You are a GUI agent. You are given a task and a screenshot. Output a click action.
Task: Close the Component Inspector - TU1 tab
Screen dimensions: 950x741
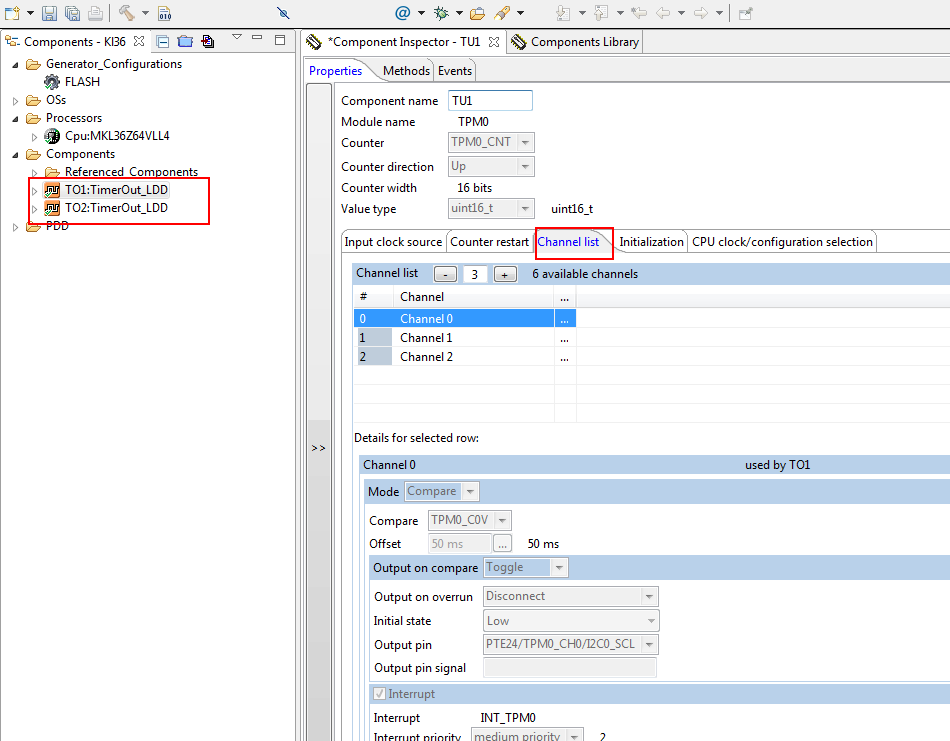[494, 42]
